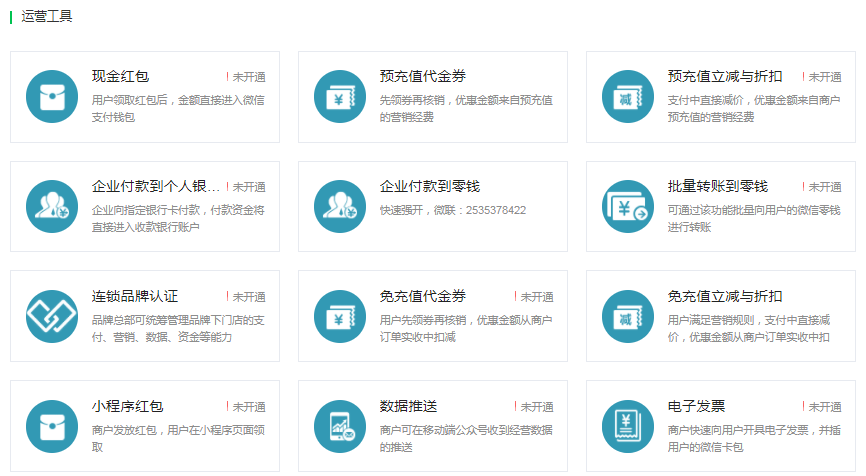Viewport: 866px width, 476px height.
Task: Click the 预充值立减与折扣 discount icon
Action: (628, 97)
